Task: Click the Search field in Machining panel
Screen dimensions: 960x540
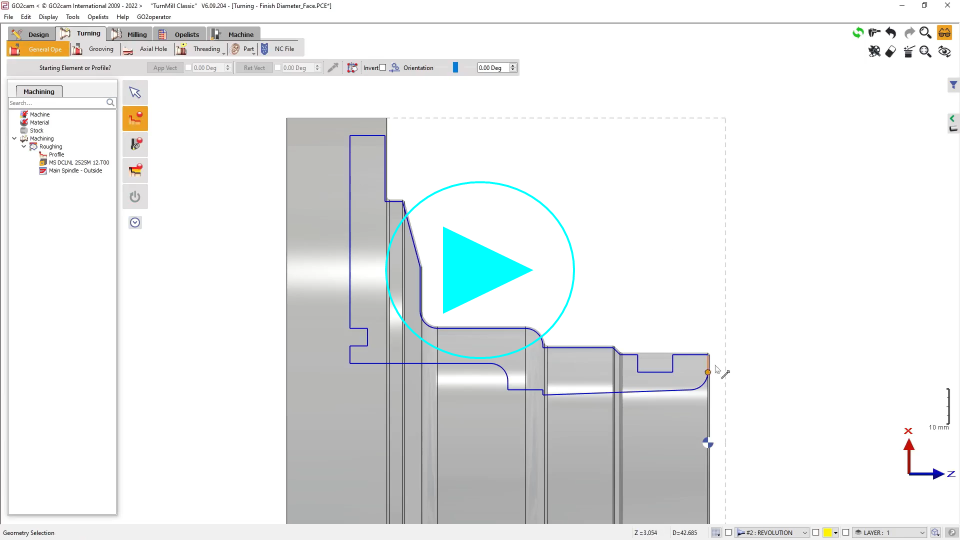Action: (57, 103)
